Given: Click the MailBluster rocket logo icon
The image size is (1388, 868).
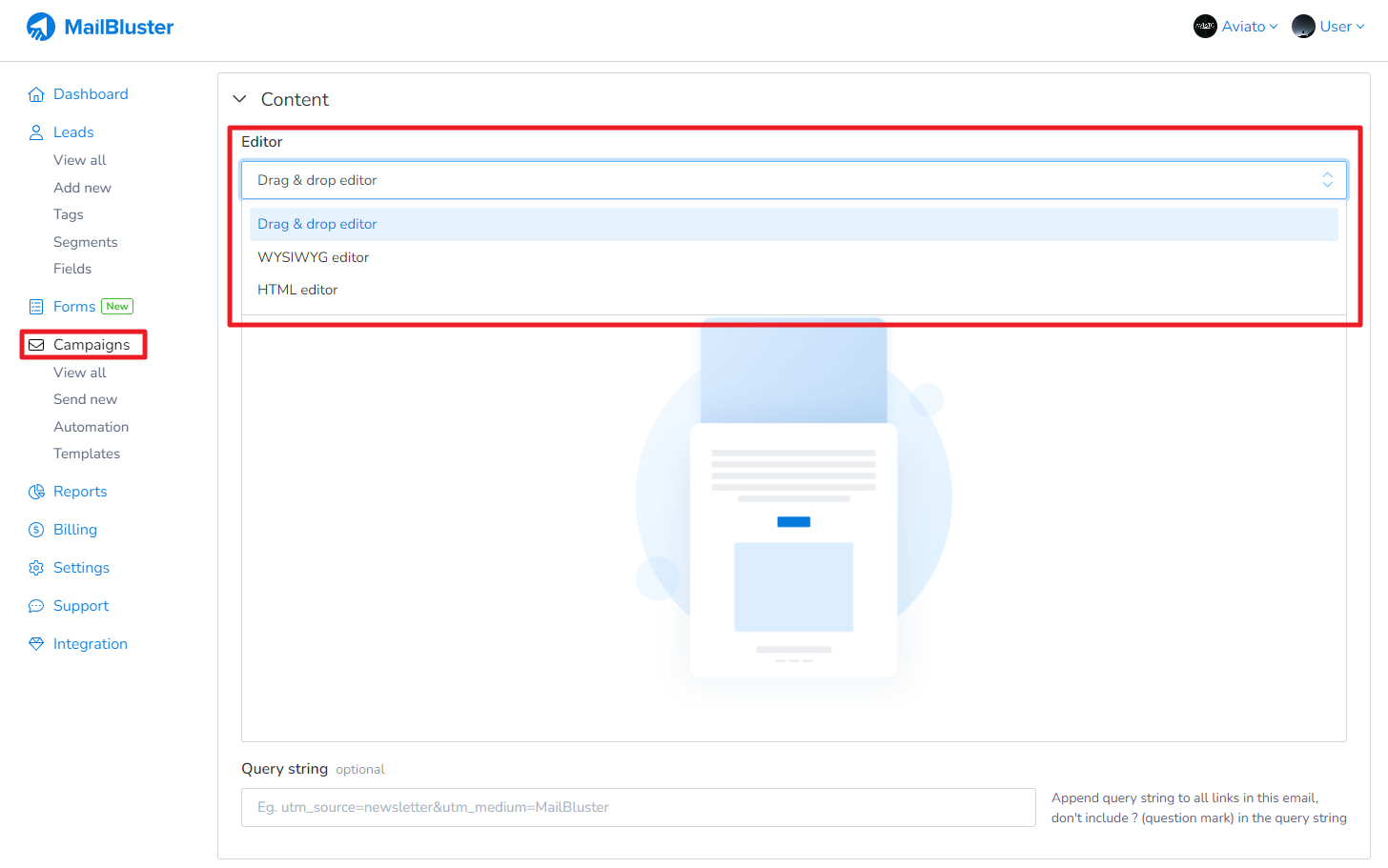Looking at the screenshot, I should 40,27.
